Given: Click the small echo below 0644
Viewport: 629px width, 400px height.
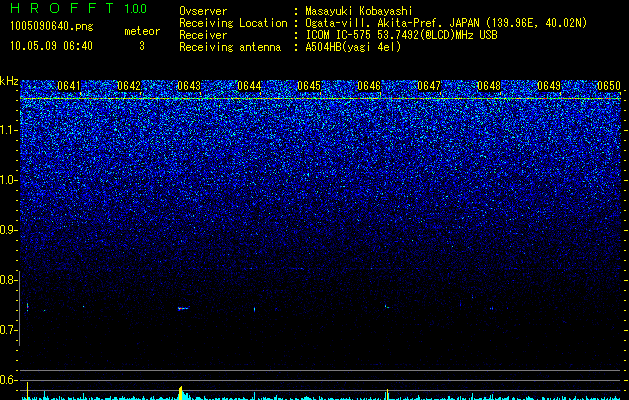Looking at the screenshot, I should click(x=254, y=309).
